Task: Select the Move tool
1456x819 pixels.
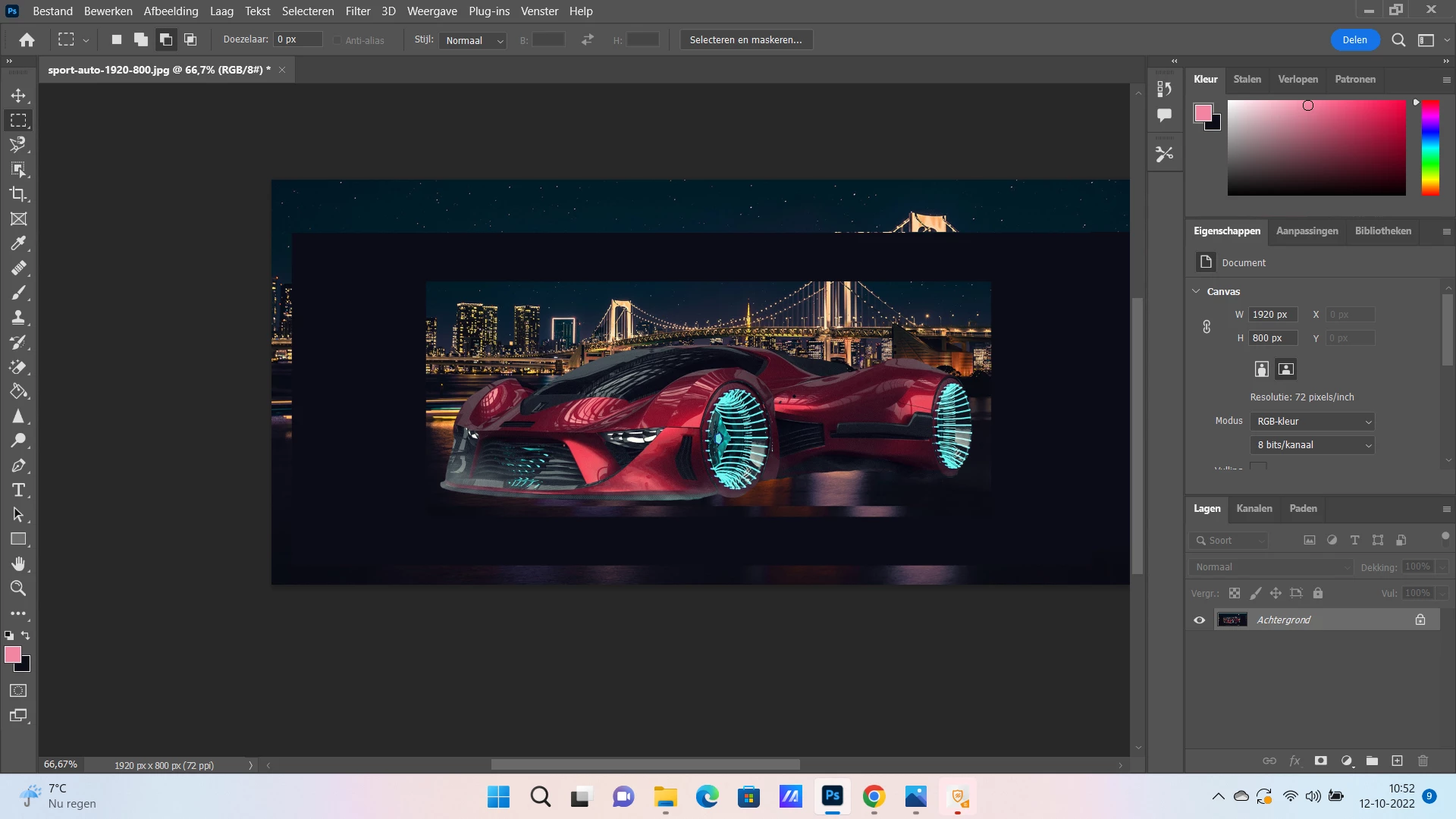Action: [x=18, y=96]
